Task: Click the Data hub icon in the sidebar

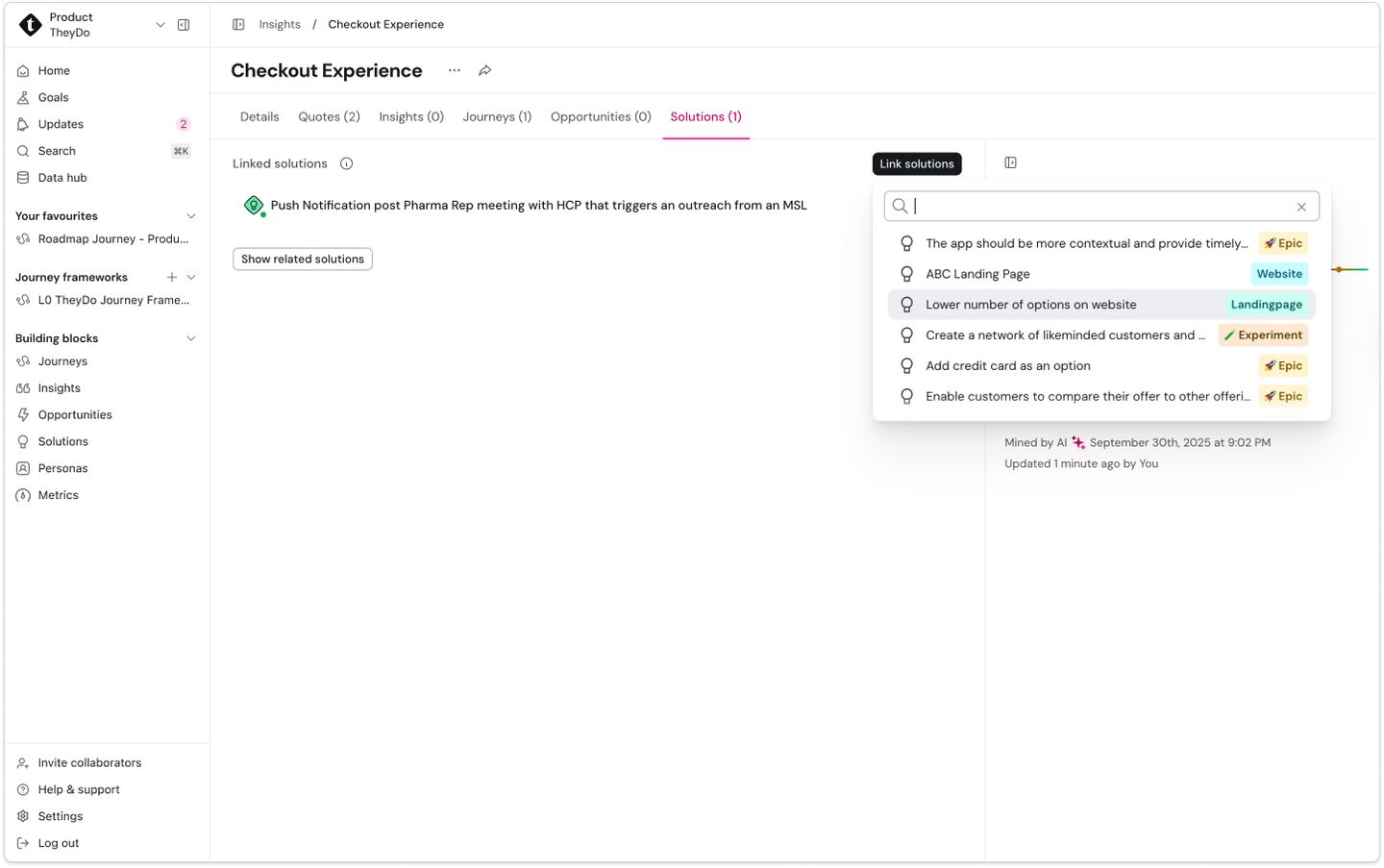Action: [22, 178]
